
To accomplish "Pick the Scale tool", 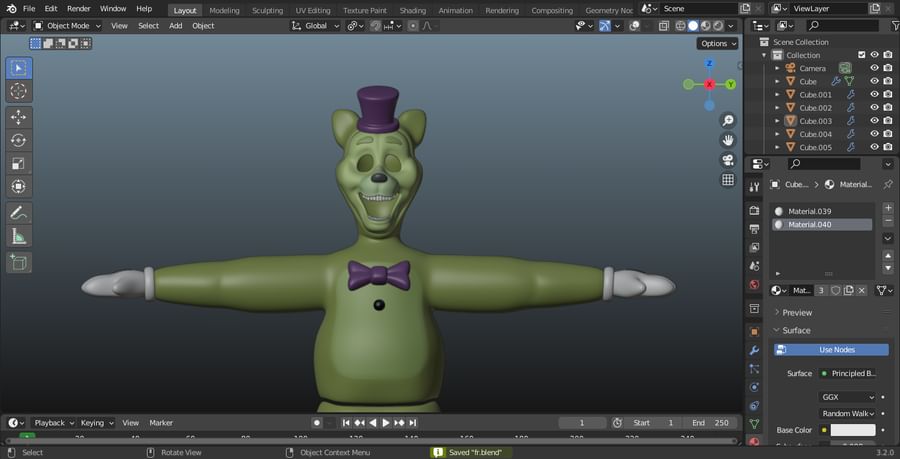I will (x=19, y=164).
